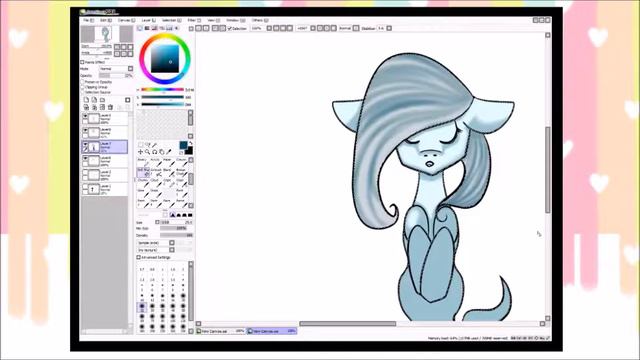This screenshot has height=360, width=640.
Task: Select the hand pan tool
Action: click(162, 152)
